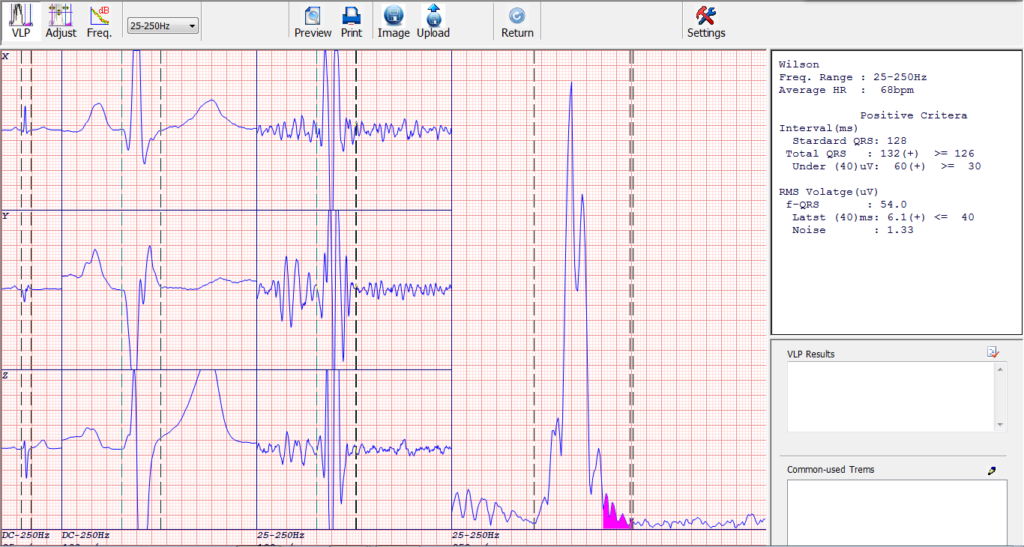Switch to Freq. spectrum view
The width and height of the screenshot is (1024, 547).
pyautogui.click(x=99, y=21)
